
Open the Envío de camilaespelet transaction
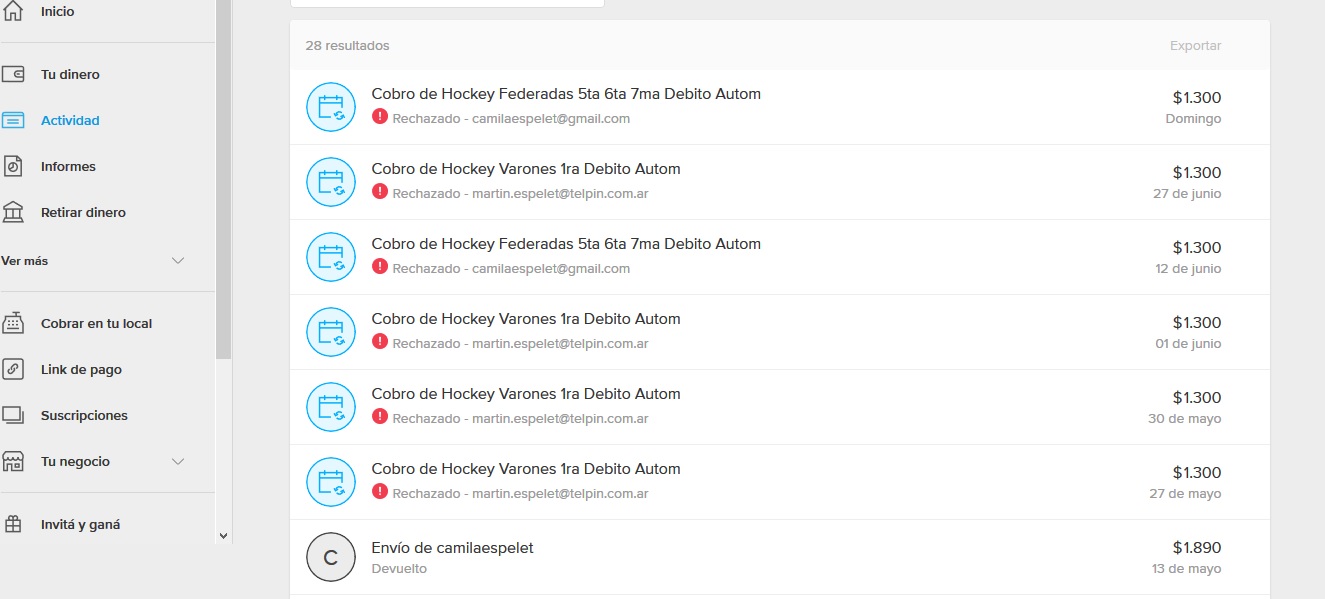[x=452, y=548]
